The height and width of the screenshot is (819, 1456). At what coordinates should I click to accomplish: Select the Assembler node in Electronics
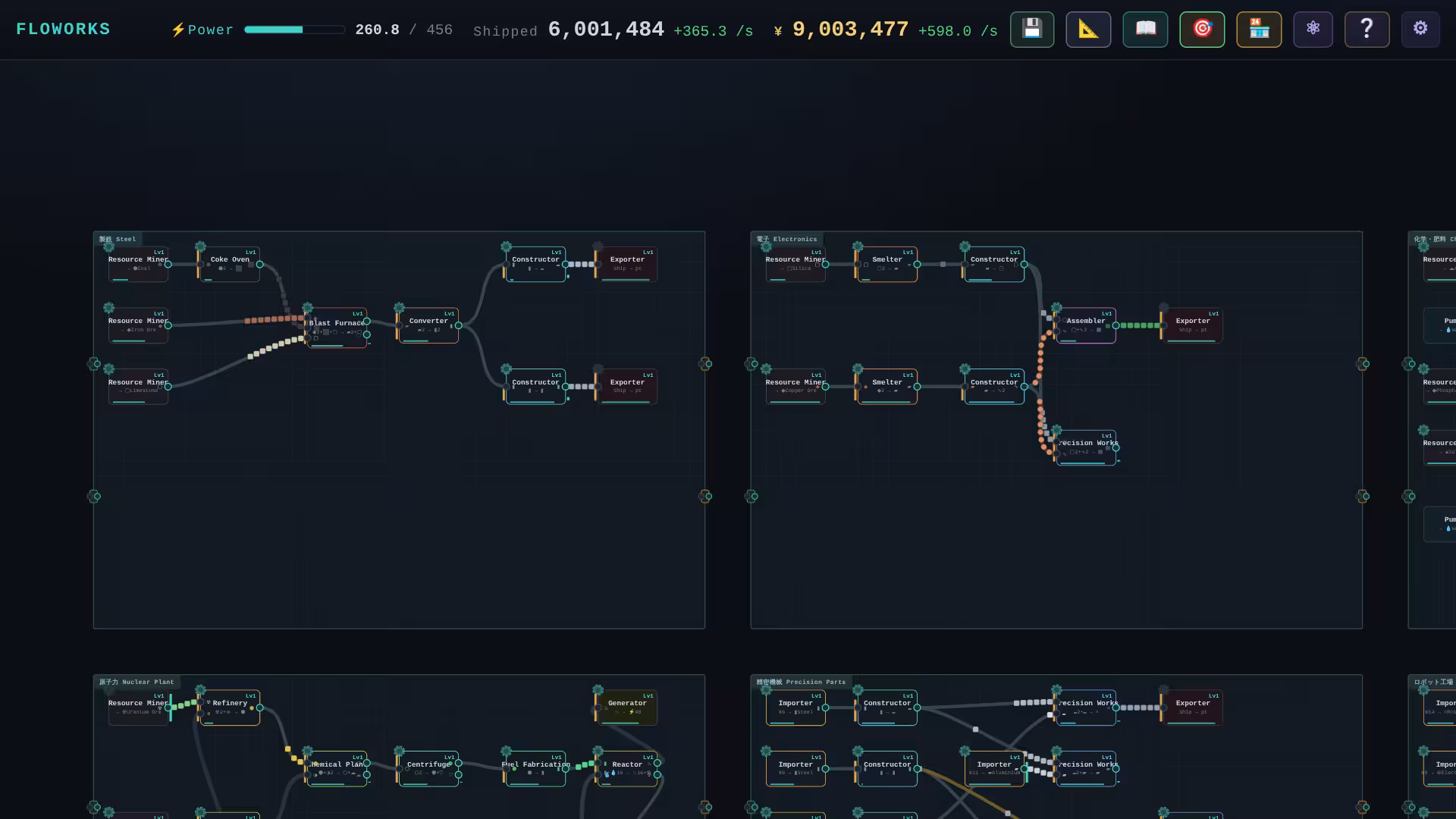pos(1085,325)
